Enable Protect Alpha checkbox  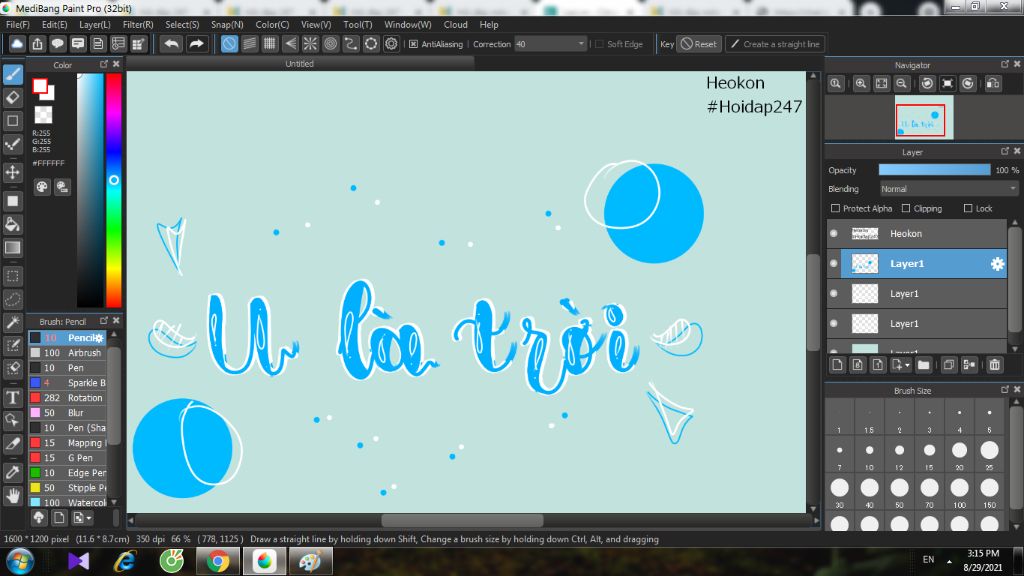[x=835, y=208]
